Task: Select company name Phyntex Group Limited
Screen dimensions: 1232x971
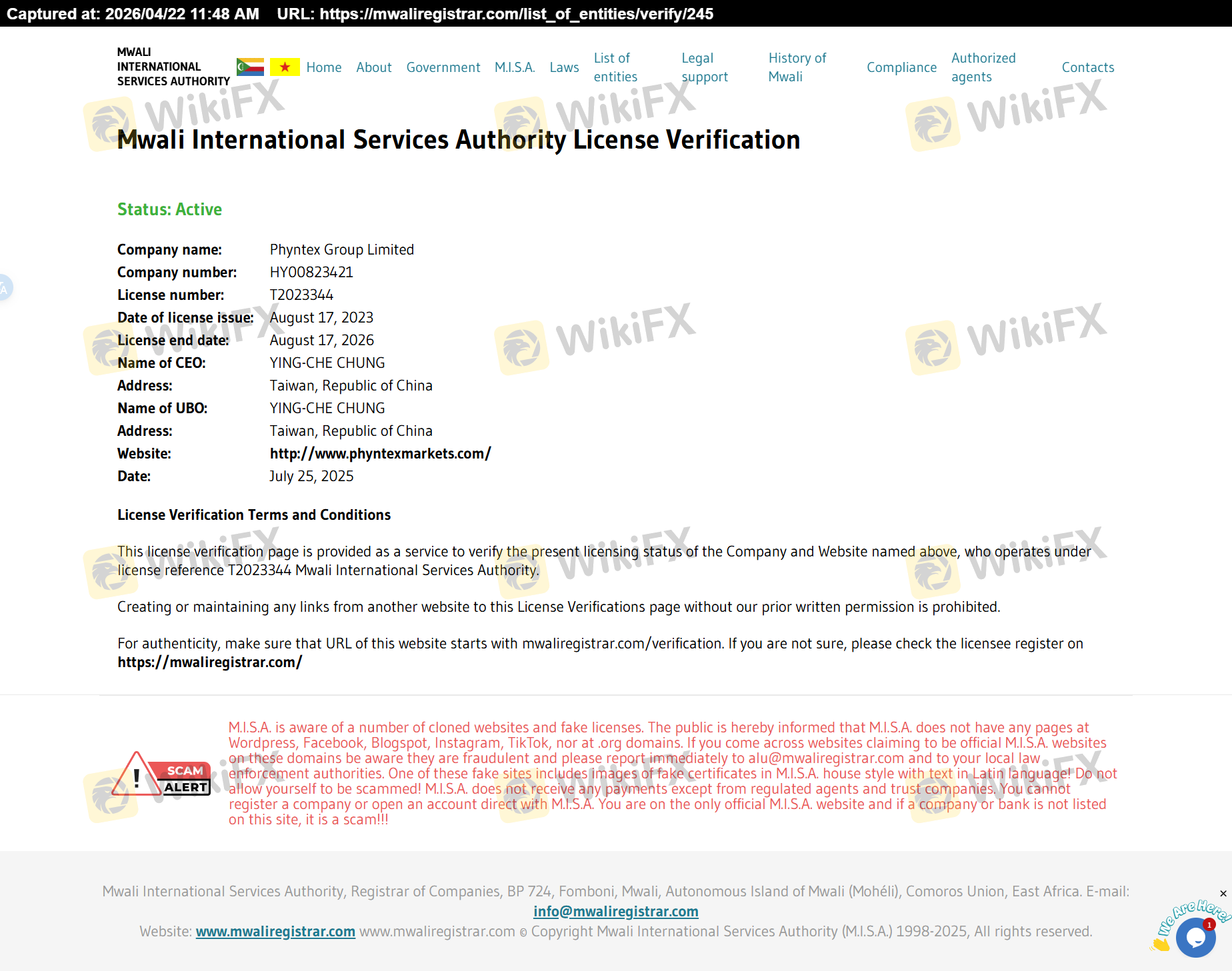Action: (342, 250)
